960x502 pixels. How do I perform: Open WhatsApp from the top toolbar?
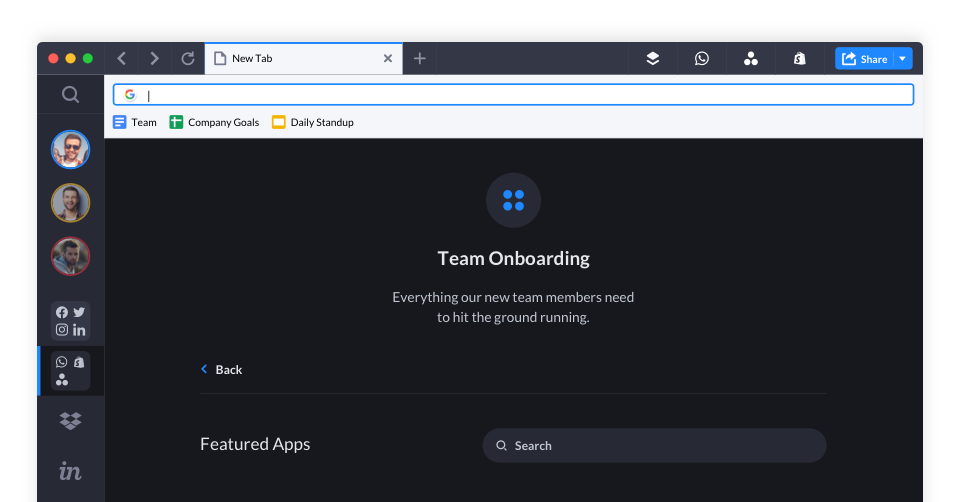coord(702,59)
